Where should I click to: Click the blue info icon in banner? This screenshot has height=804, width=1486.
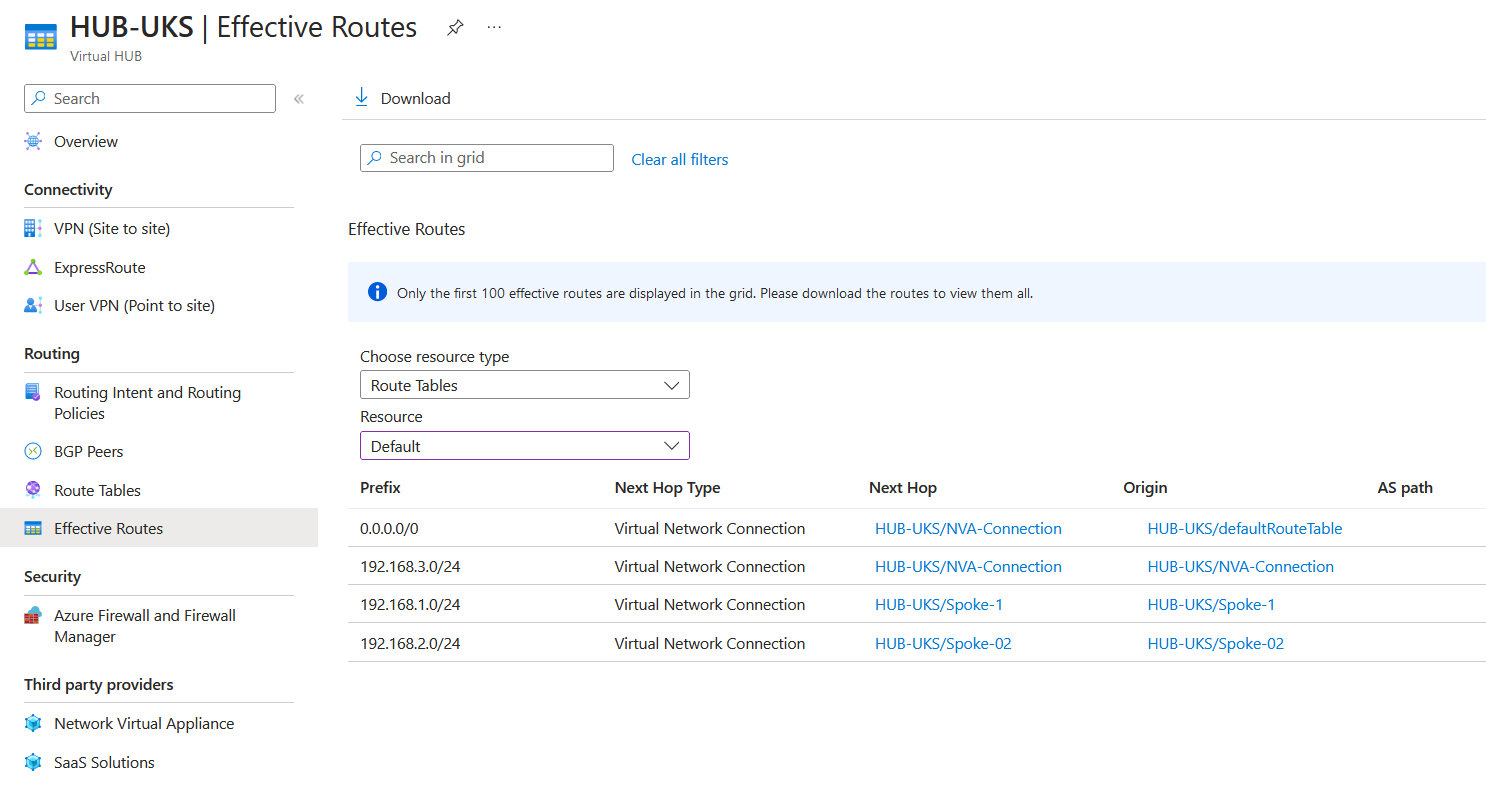click(377, 292)
